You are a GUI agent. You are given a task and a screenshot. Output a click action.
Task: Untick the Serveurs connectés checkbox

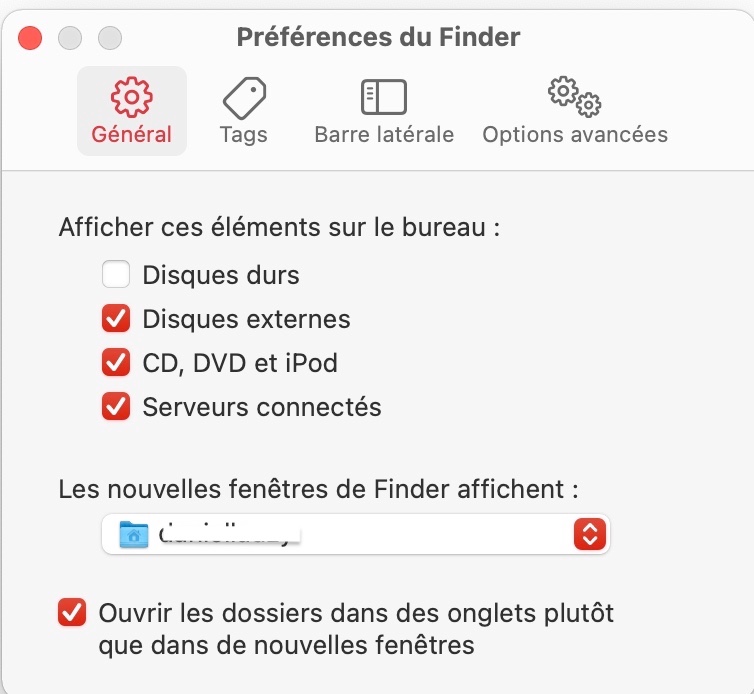[116, 407]
